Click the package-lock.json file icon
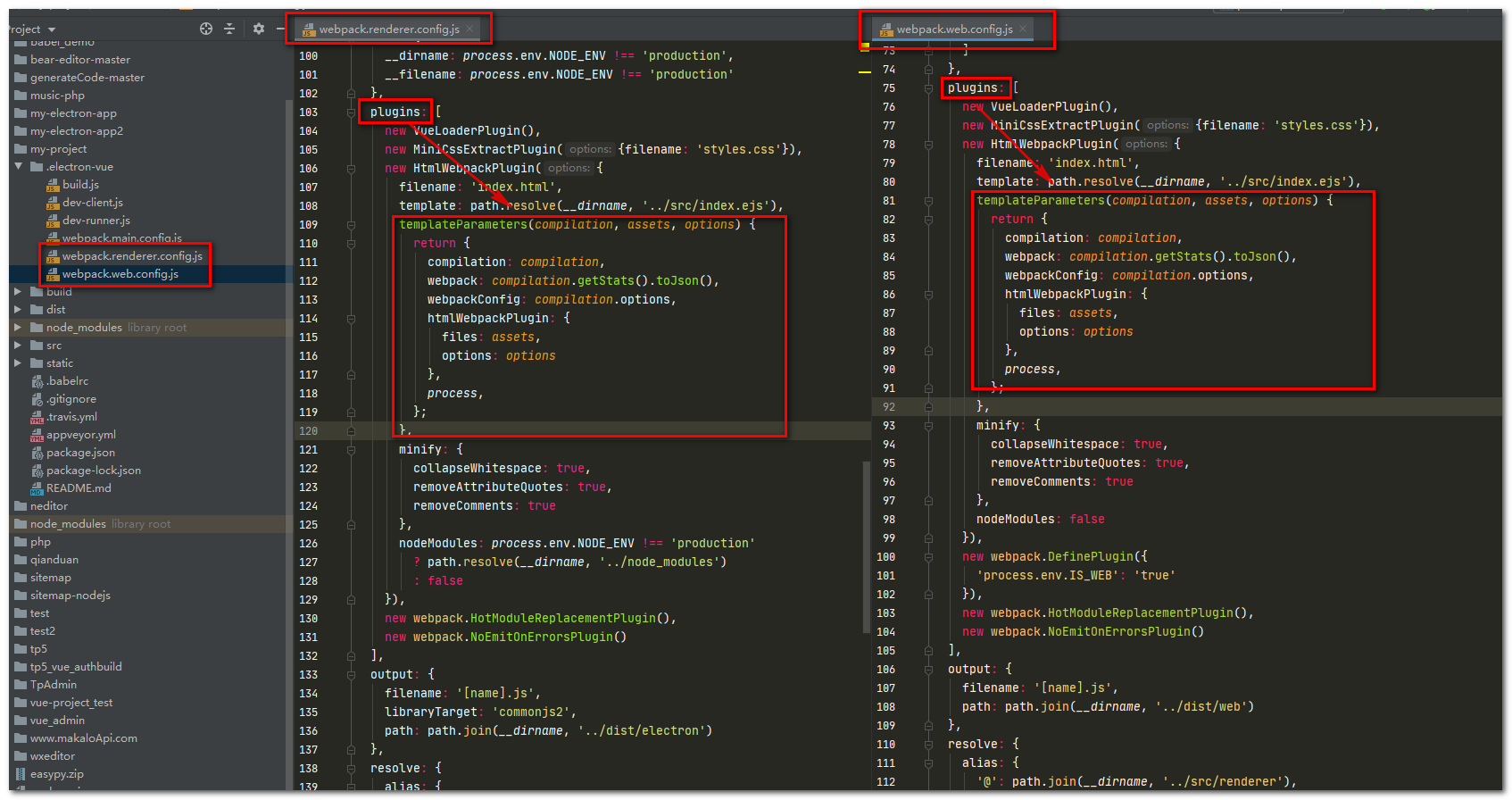Viewport: 1512px width, 800px height. 37,471
